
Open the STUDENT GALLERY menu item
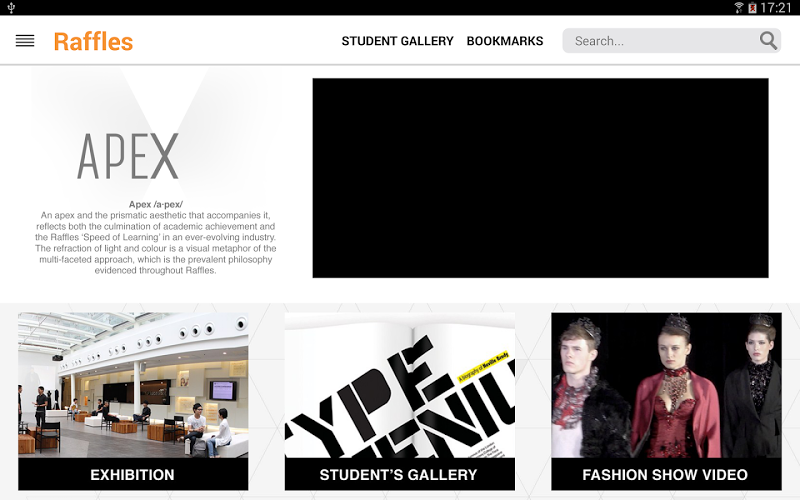pos(397,41)
